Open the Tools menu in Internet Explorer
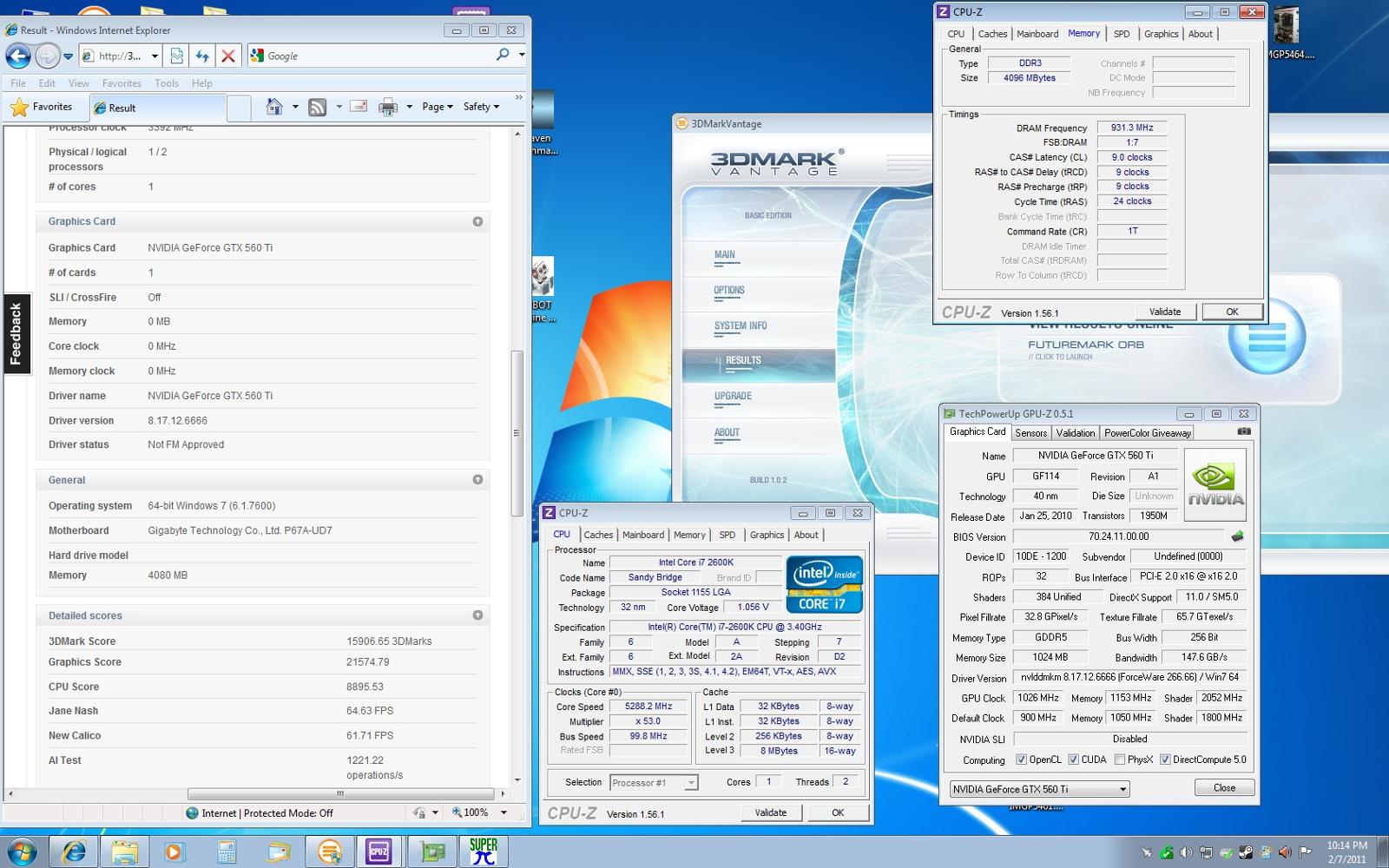Viewport: 1389px width, 868px height. 167,83
